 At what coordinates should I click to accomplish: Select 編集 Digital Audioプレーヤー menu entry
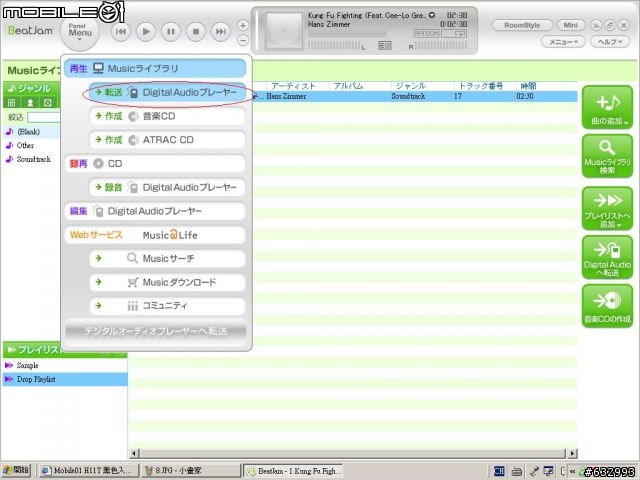(155, 211)
